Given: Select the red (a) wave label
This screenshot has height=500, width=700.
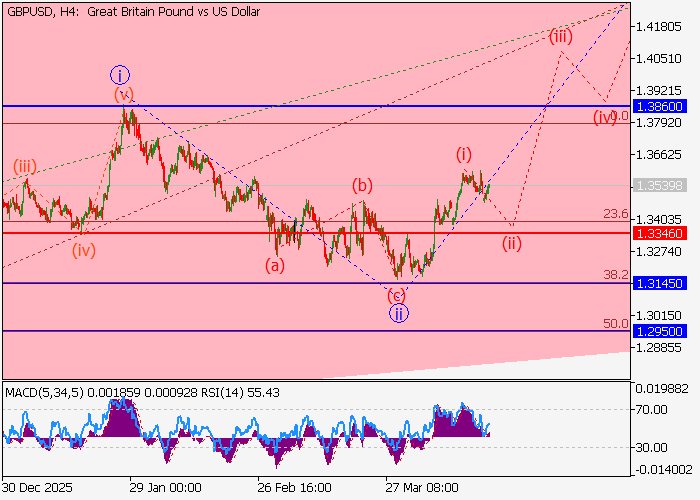Looking at the screenshot, I should pos(274,265).
